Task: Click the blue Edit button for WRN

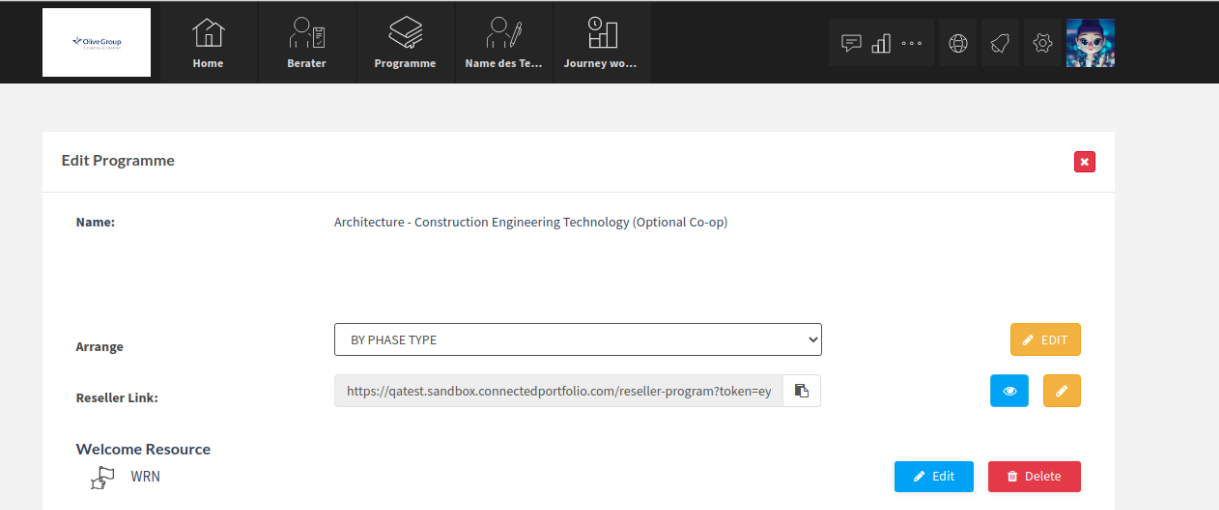Action: click(x=934, y=477)
